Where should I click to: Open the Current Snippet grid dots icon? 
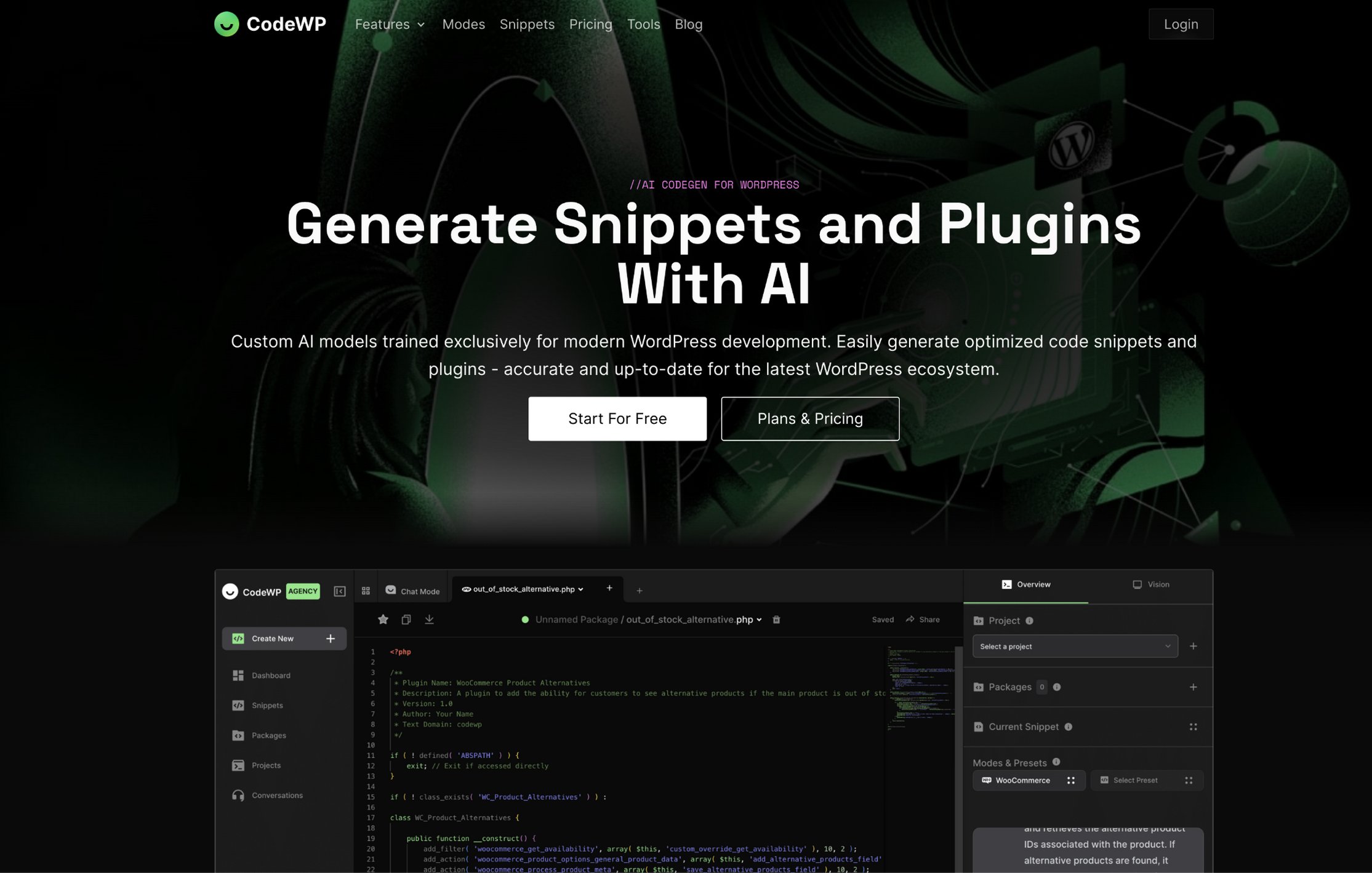pyautogui.click(x=1193, y=727)
